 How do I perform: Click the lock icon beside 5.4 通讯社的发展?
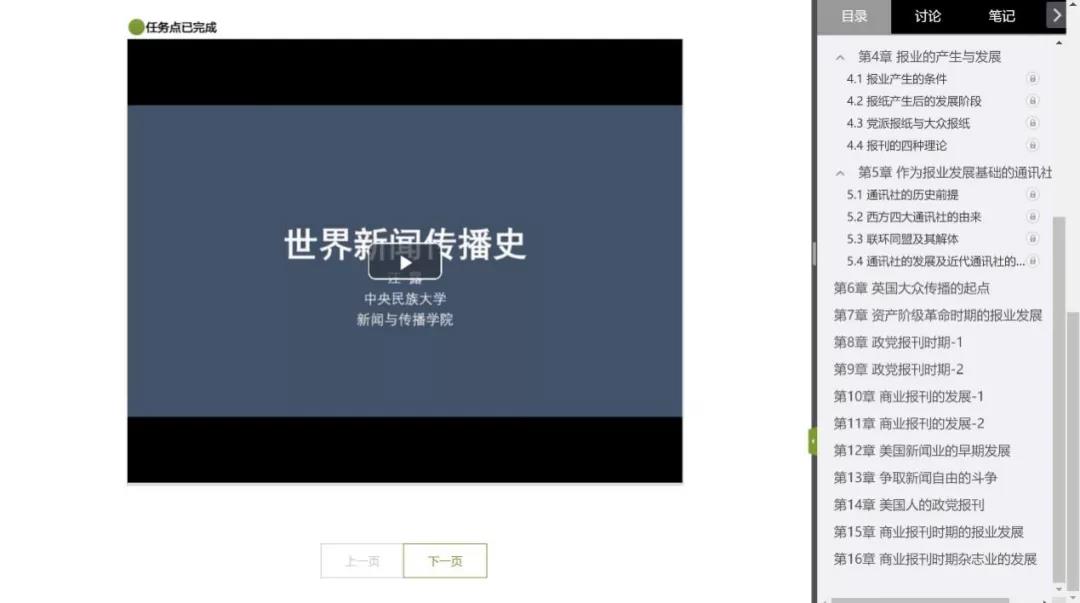click(1031, 261)
